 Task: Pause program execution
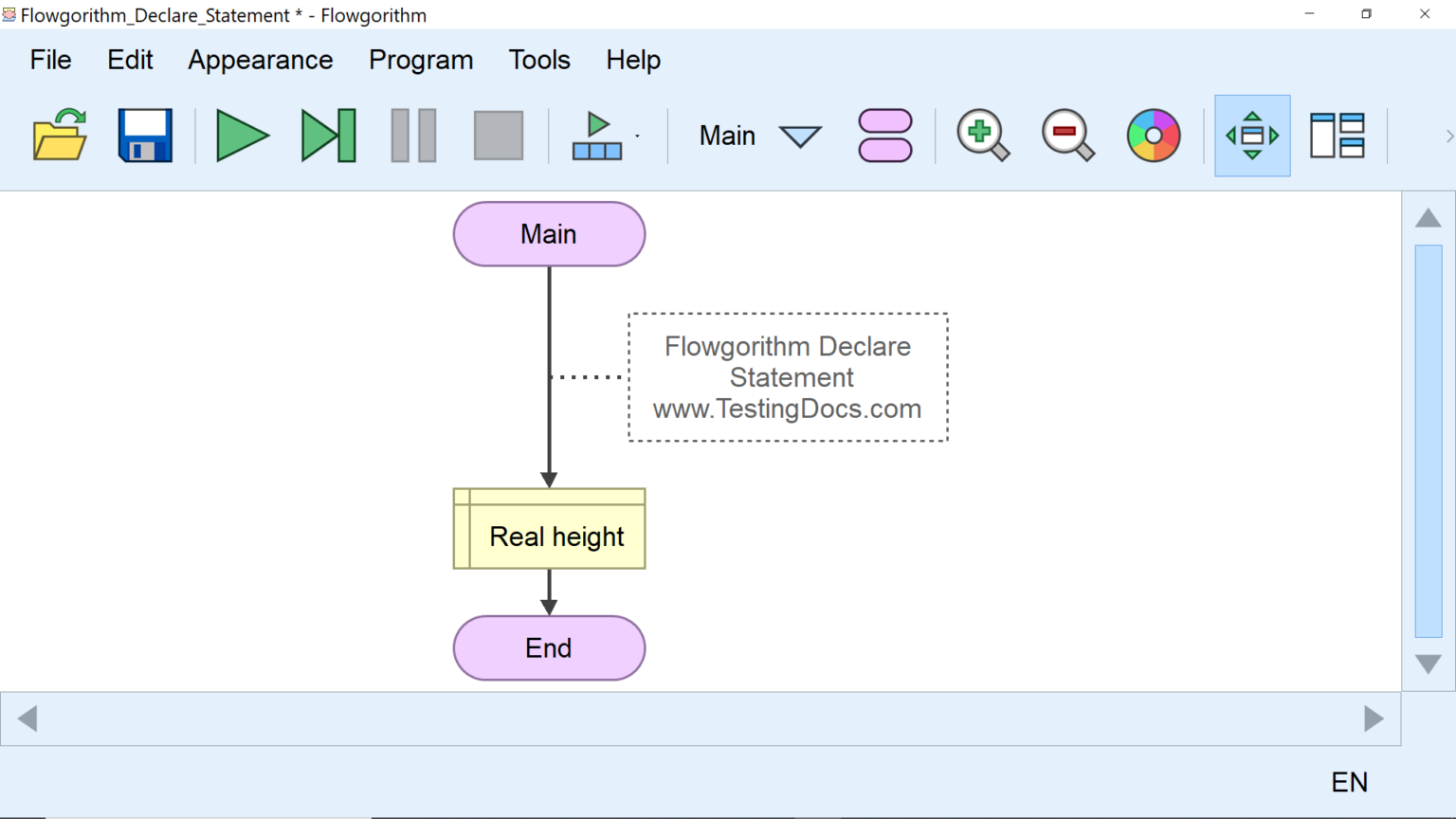pyautogui.click(x=413, y=136)
